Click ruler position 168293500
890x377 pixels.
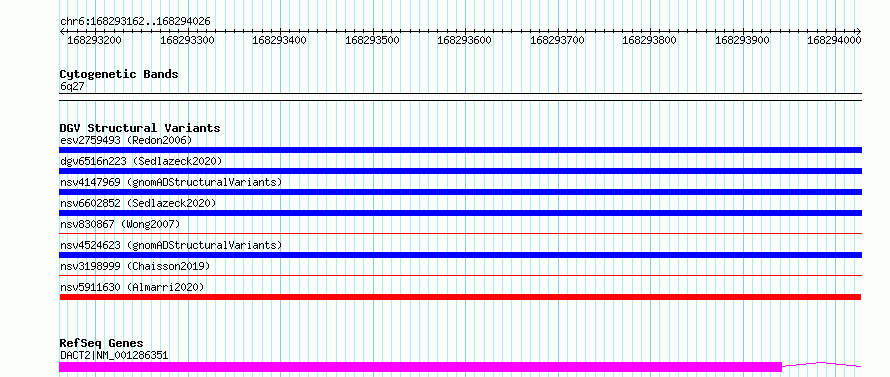coord(372,40)
